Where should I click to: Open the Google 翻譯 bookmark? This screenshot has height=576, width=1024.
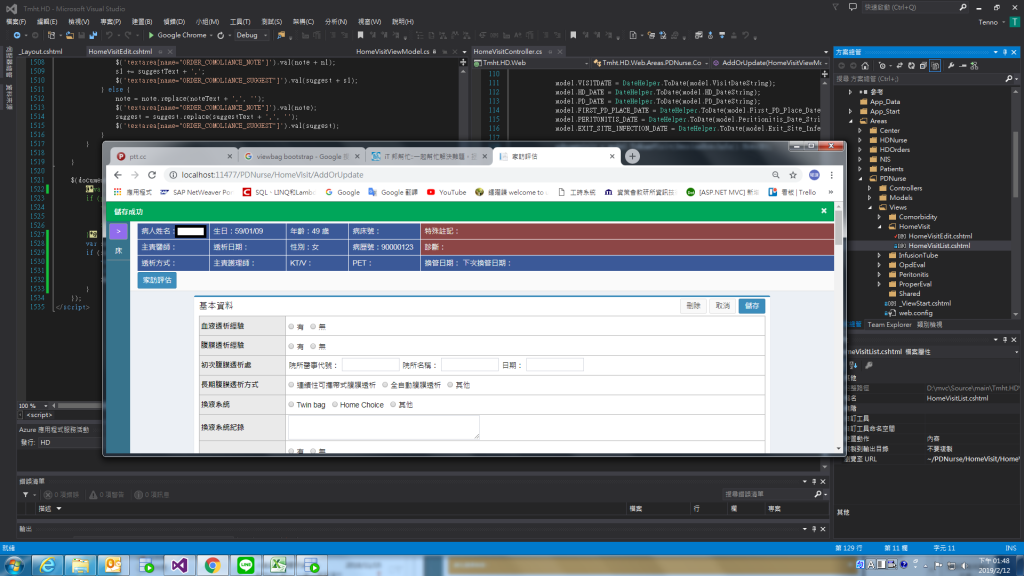pos(392,193)
